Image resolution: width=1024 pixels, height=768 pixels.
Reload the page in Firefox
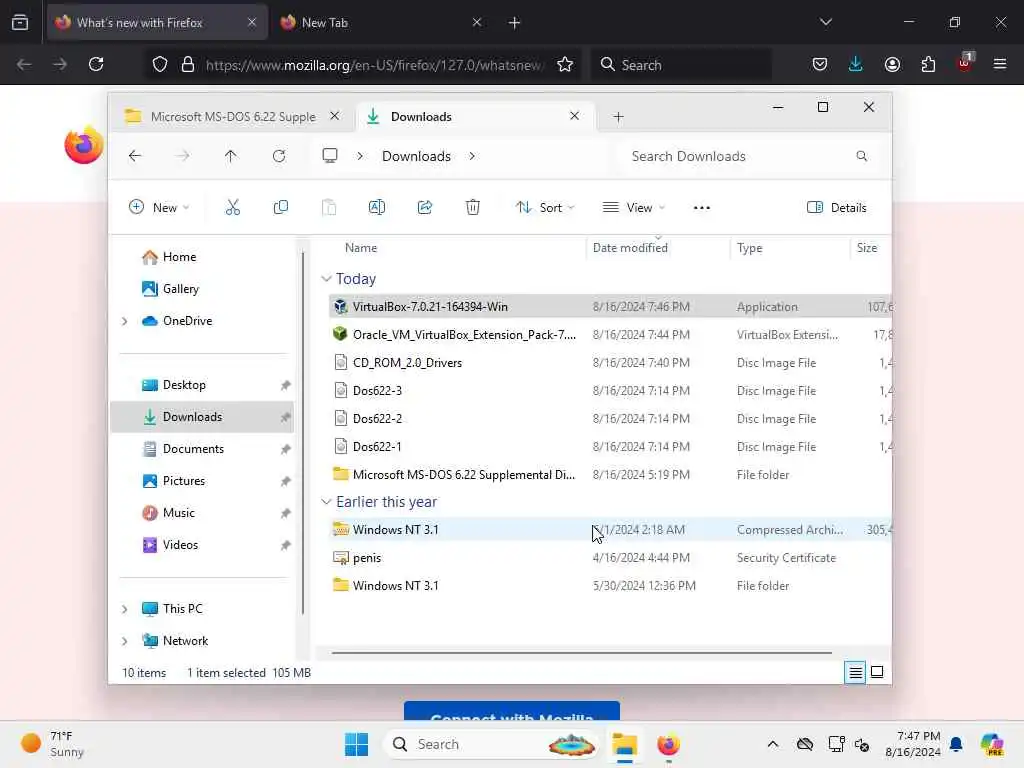[x=96, y=64]
